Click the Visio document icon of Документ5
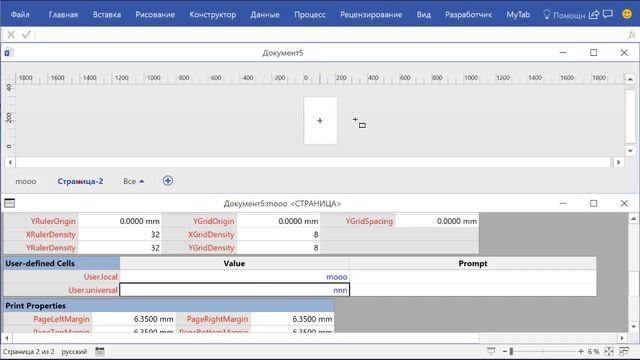The image size is (640, 360). click(9, 53)
